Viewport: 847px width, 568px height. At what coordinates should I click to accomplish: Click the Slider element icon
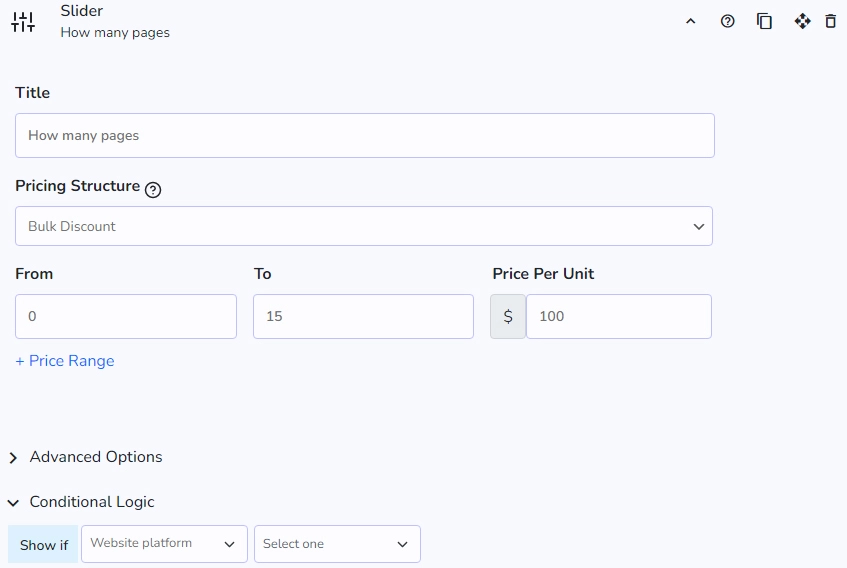pos(23,22)
